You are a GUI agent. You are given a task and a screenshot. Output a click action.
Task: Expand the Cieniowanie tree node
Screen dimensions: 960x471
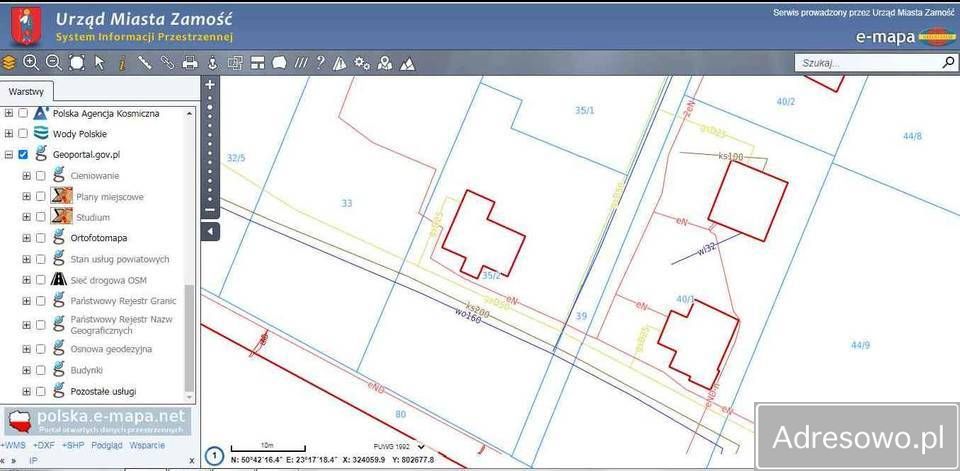tap(26, 176)
